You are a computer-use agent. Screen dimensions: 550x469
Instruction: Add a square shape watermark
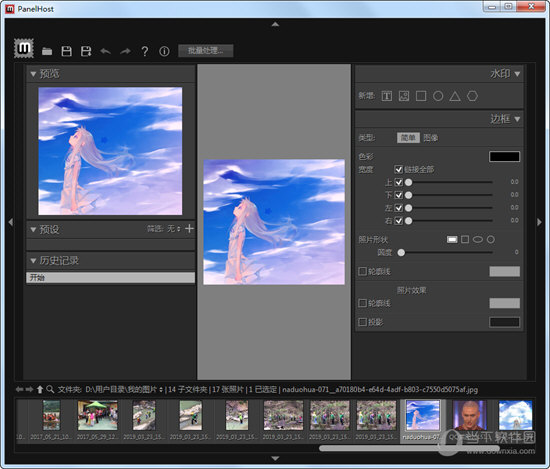421,96
